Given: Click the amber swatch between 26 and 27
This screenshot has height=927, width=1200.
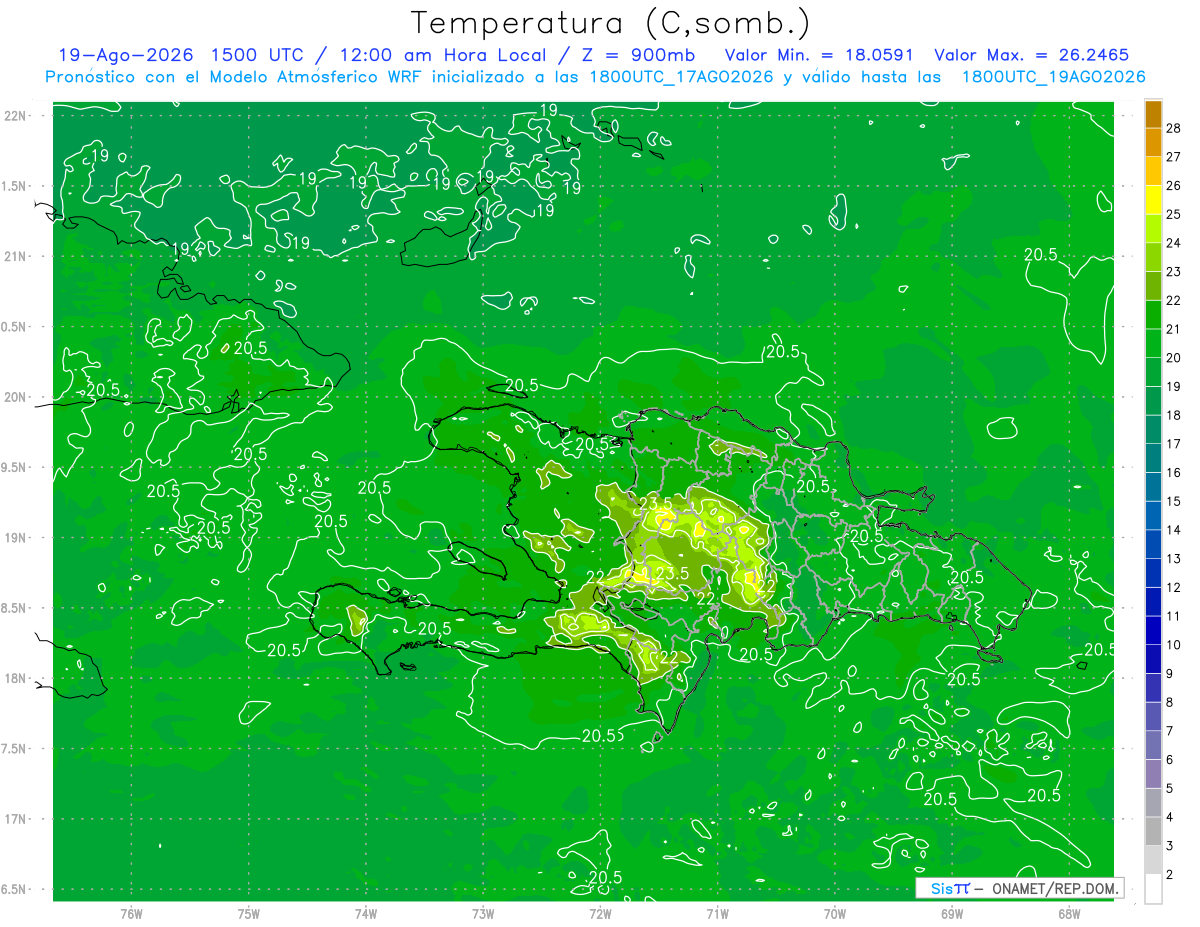Looking at the screenshot, I should pos(1153,171).
